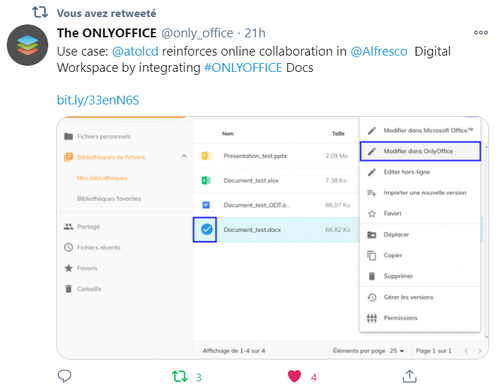Click the pptx presentation file icon
500x390 pixels.
[x=206, y=156]
